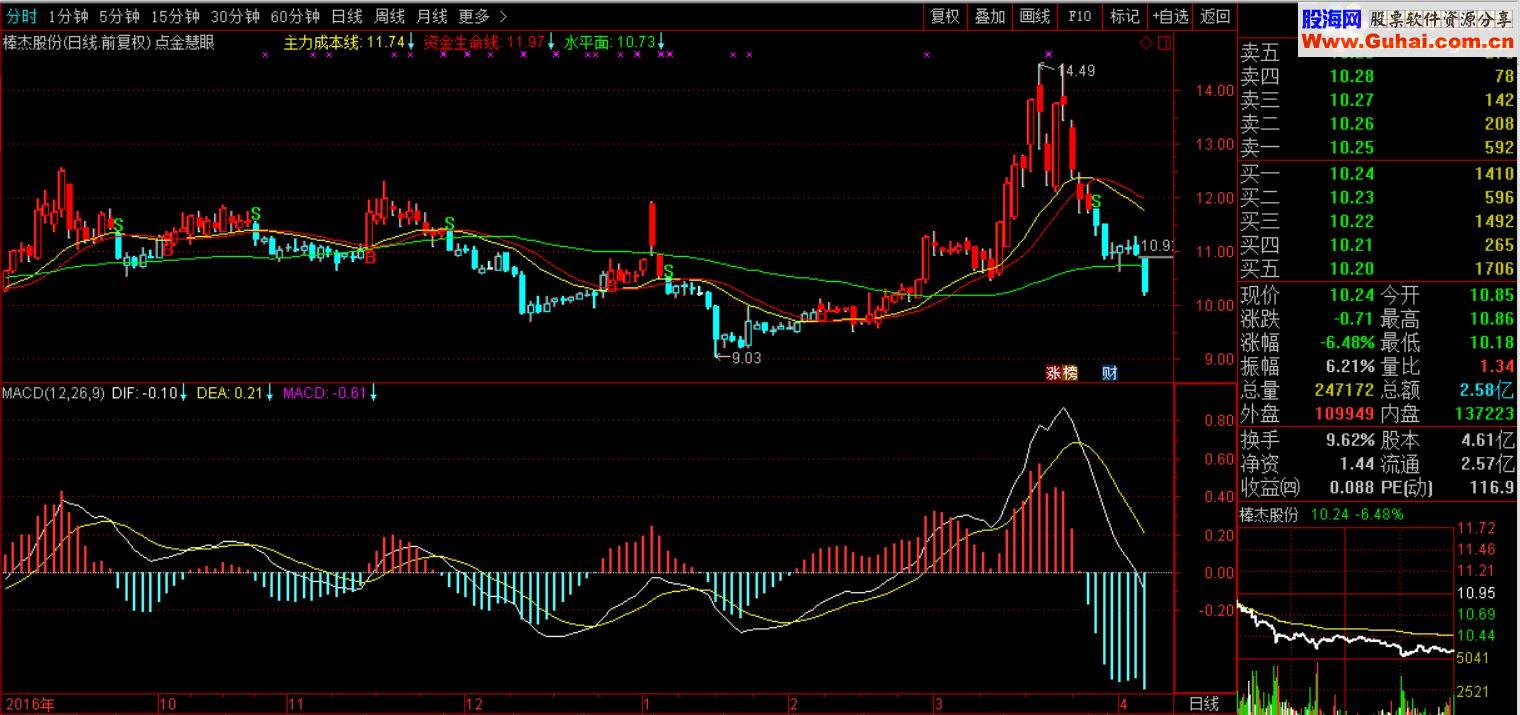
Task: Click the 标记 mark button
Action: 1125,16
